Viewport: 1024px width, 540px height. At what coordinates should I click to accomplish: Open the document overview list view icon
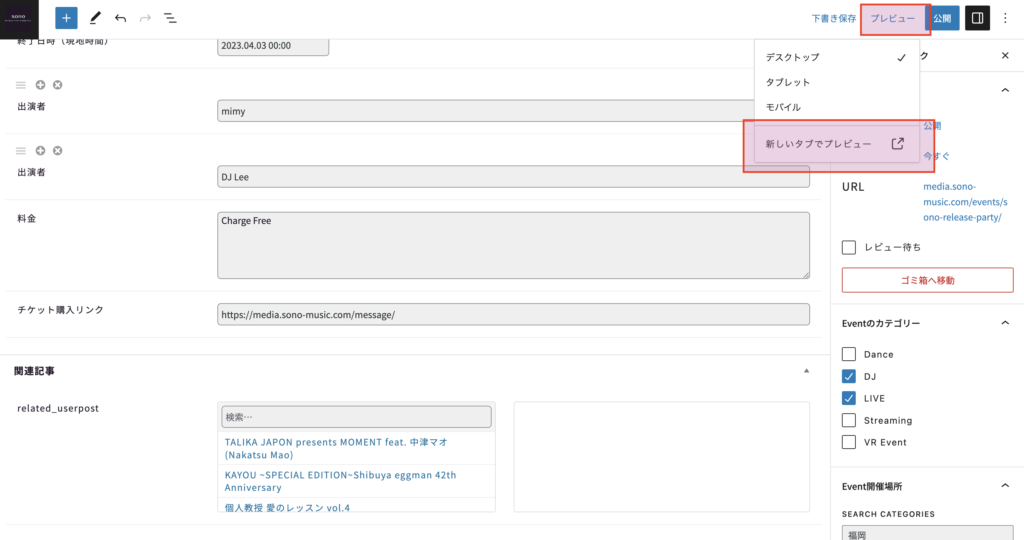click(x=170, y=18)
